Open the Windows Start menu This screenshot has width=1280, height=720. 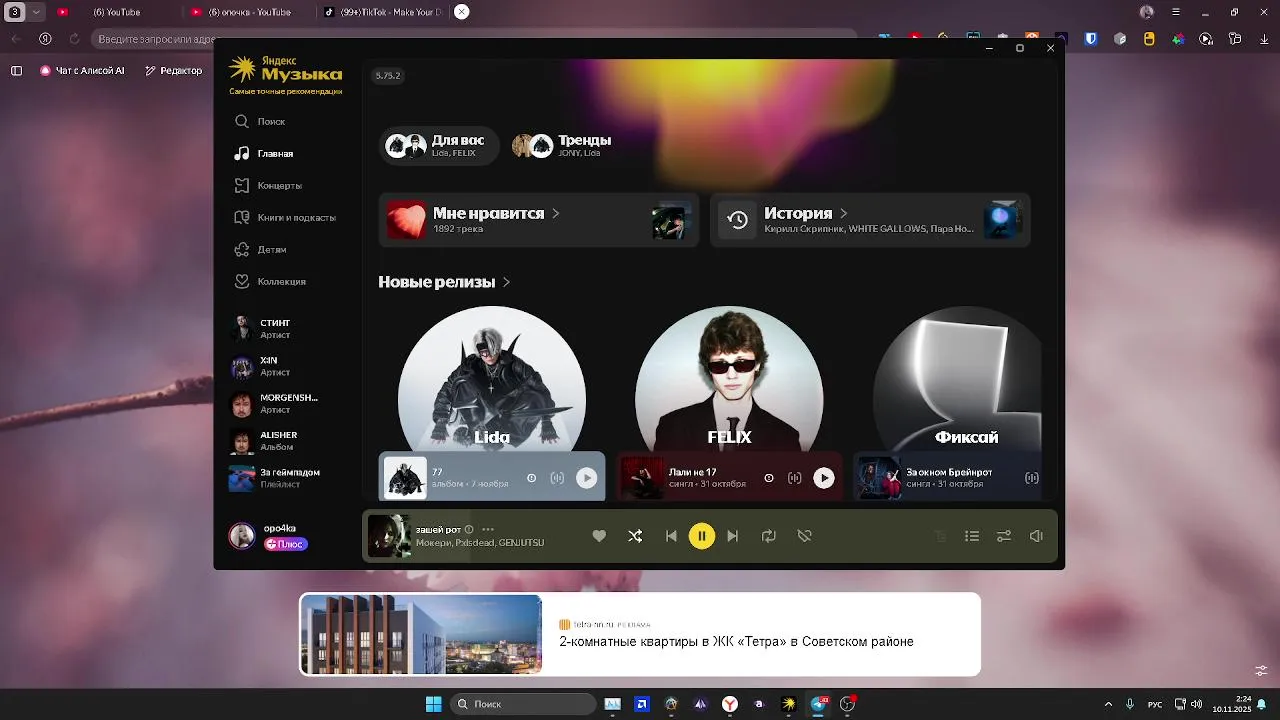tap(433, 704)
